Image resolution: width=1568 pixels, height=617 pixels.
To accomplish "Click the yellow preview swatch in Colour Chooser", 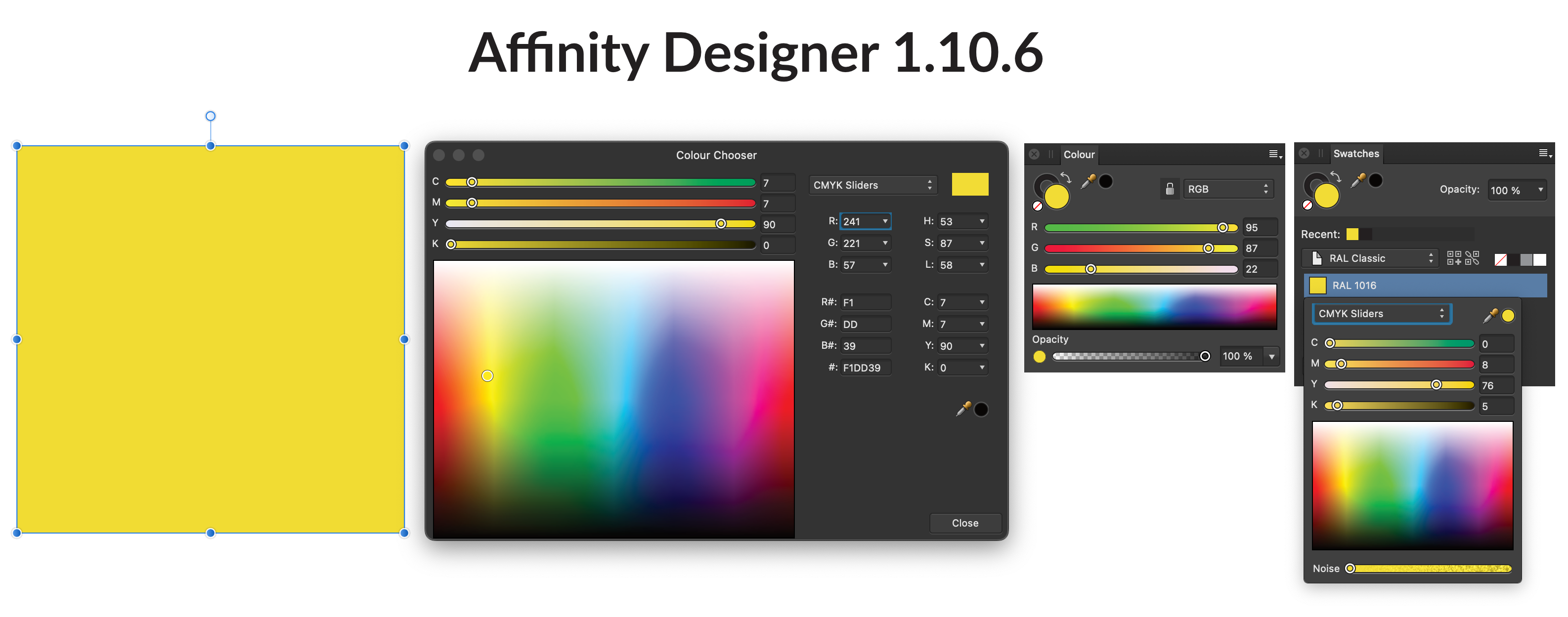I will click(970, 184).
